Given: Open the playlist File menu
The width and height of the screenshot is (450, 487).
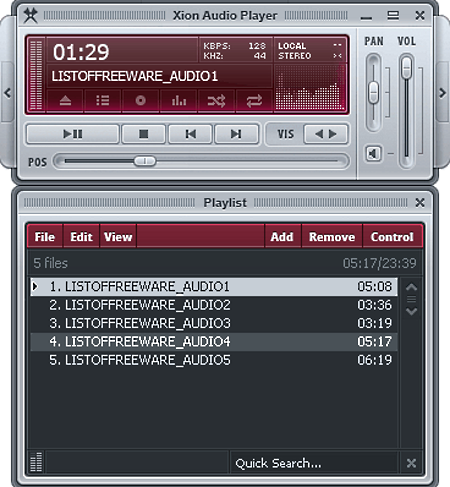Looking at the screenshot, I should pyautogui.click(x=45, y=237).
